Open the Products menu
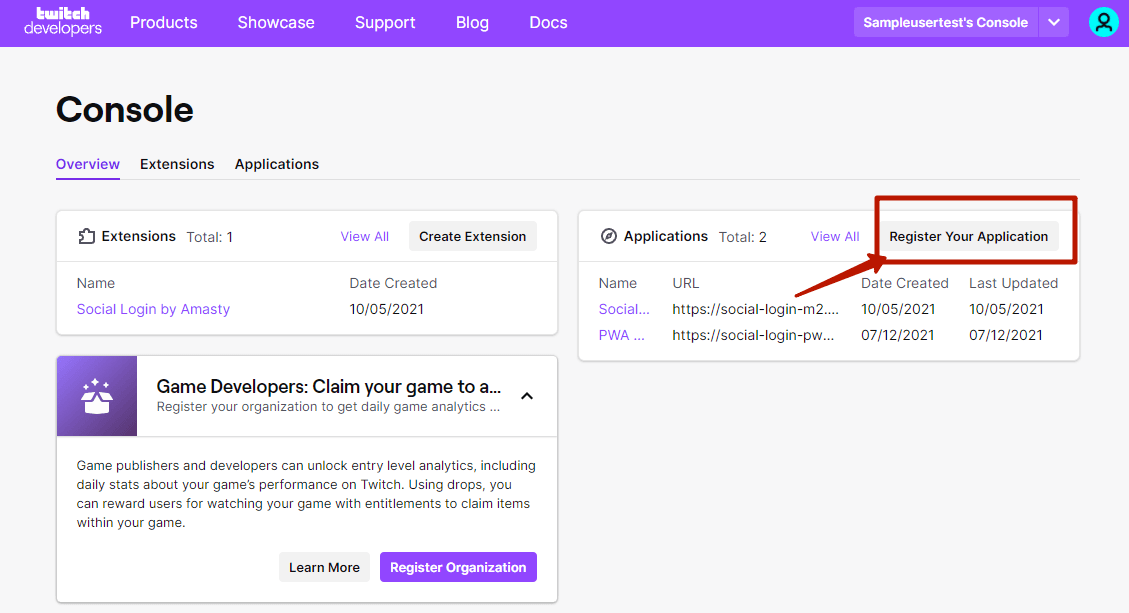The width and height of the screenshot is (1129, 613). (x=163, y=22)
